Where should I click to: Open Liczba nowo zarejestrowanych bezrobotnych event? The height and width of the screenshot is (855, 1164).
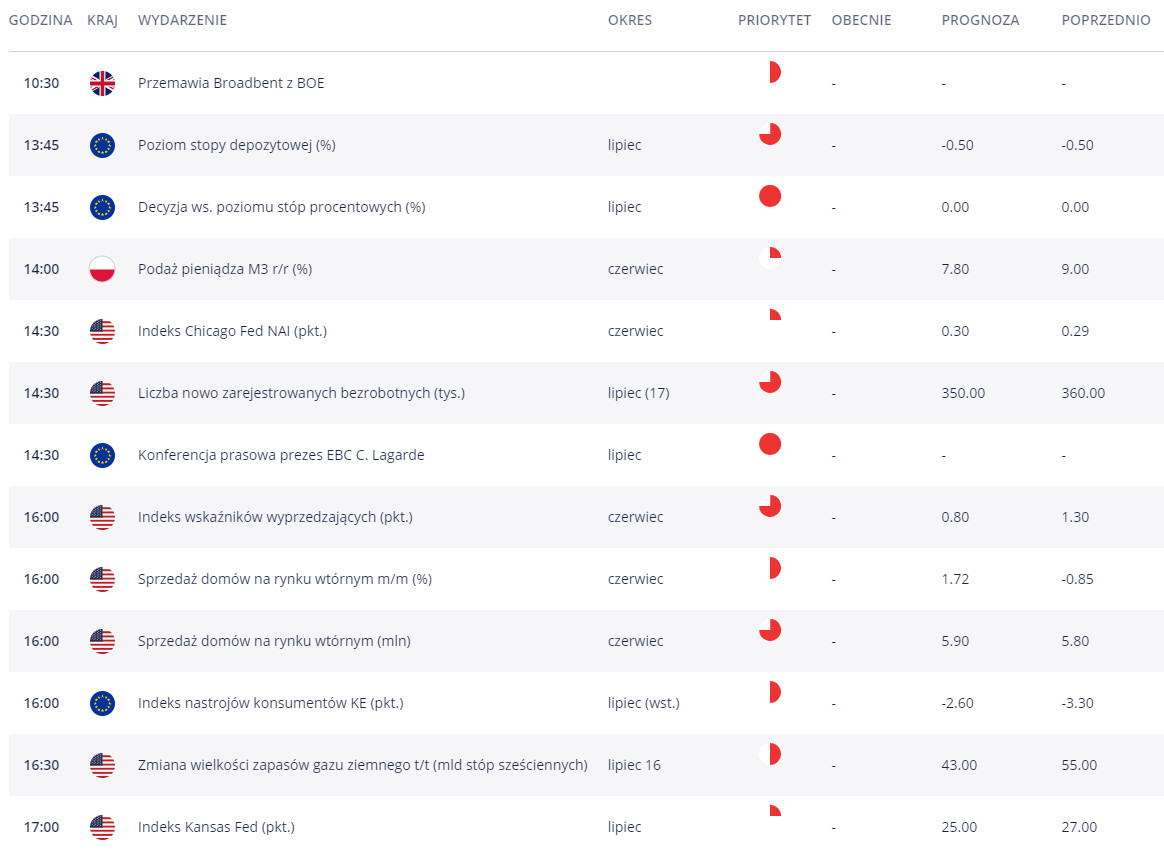coord(301,393)
